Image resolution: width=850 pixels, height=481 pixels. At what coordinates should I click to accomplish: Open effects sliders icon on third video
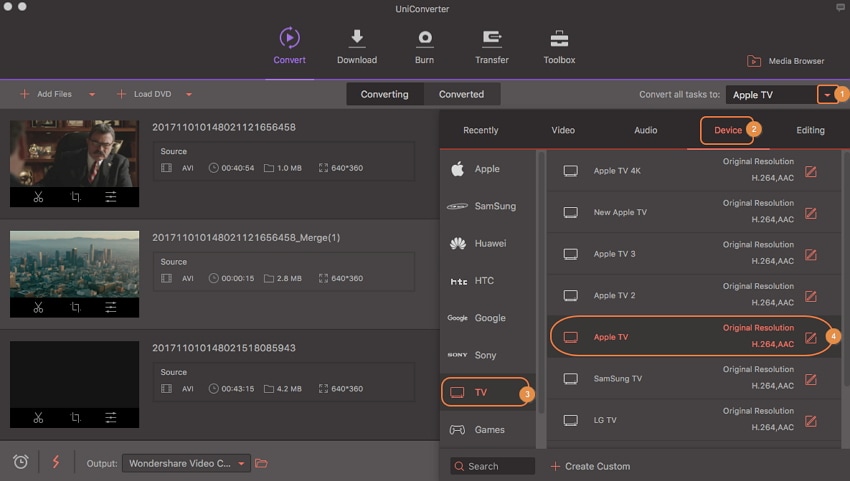[x=111, y=418]
